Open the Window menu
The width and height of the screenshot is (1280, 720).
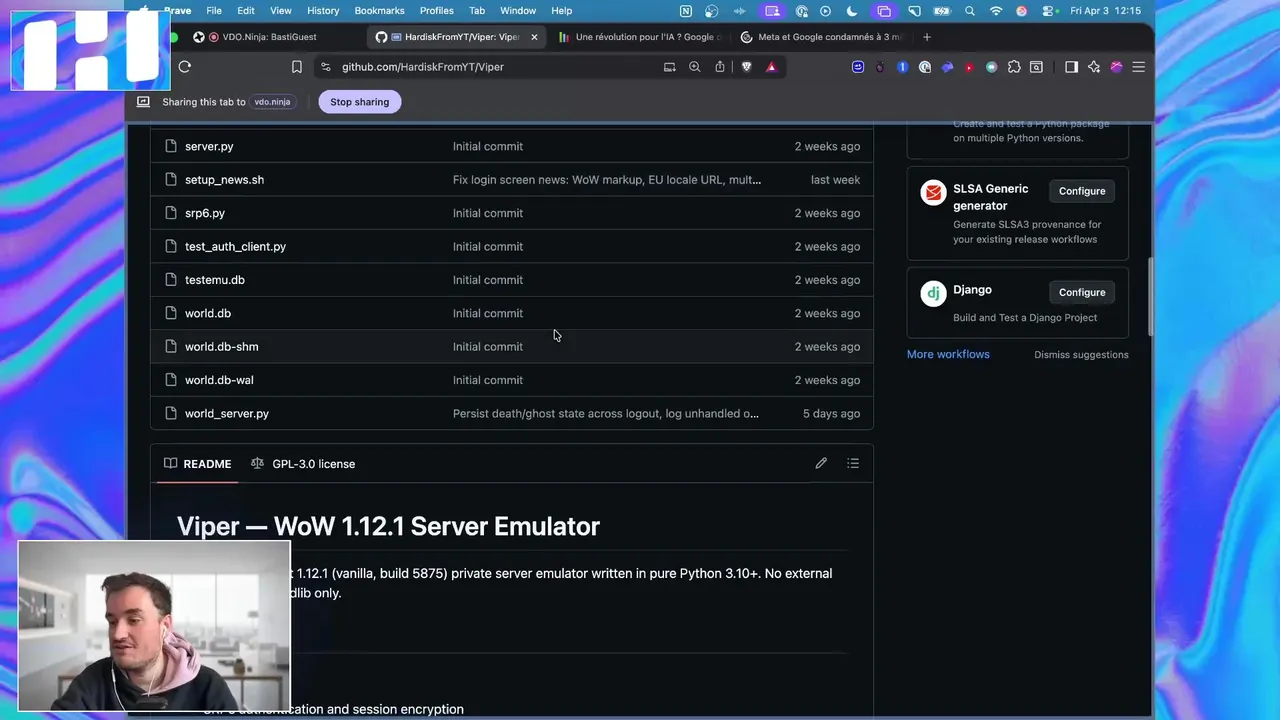click(x=518, y=11)
